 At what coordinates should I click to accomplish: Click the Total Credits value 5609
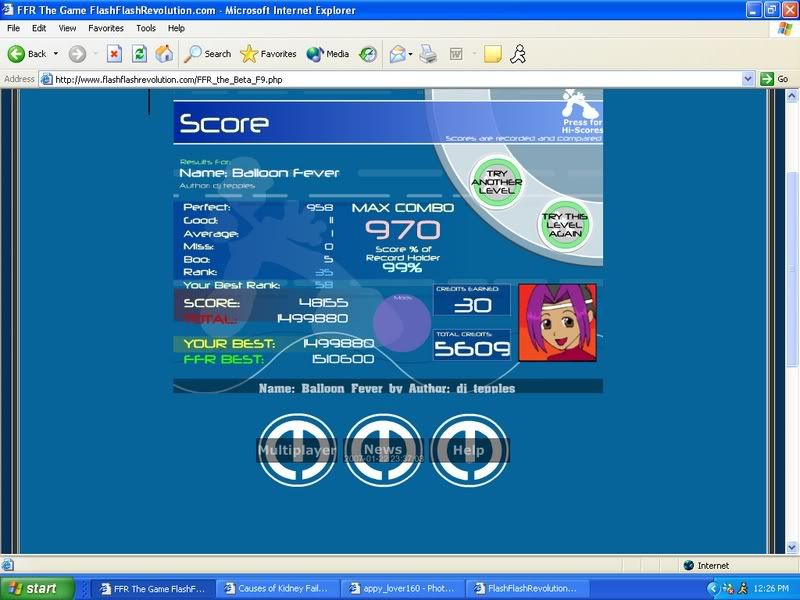pyautogui.click(x=472, y=348)
